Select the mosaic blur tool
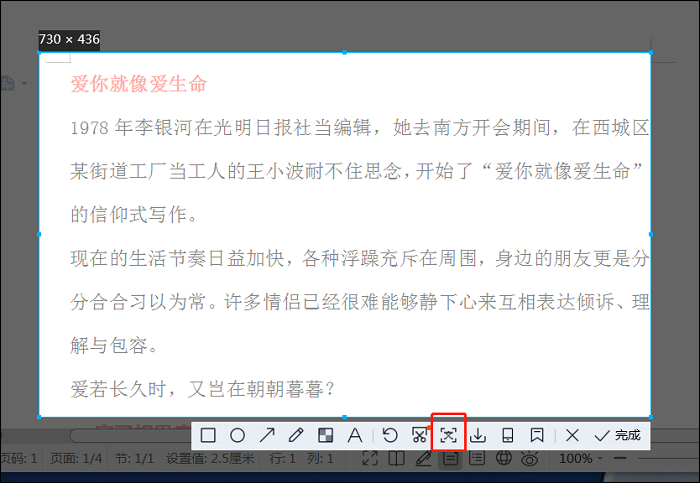Viewport: 700px width, 483px height. pyautogui.click(x=325, y=435)
